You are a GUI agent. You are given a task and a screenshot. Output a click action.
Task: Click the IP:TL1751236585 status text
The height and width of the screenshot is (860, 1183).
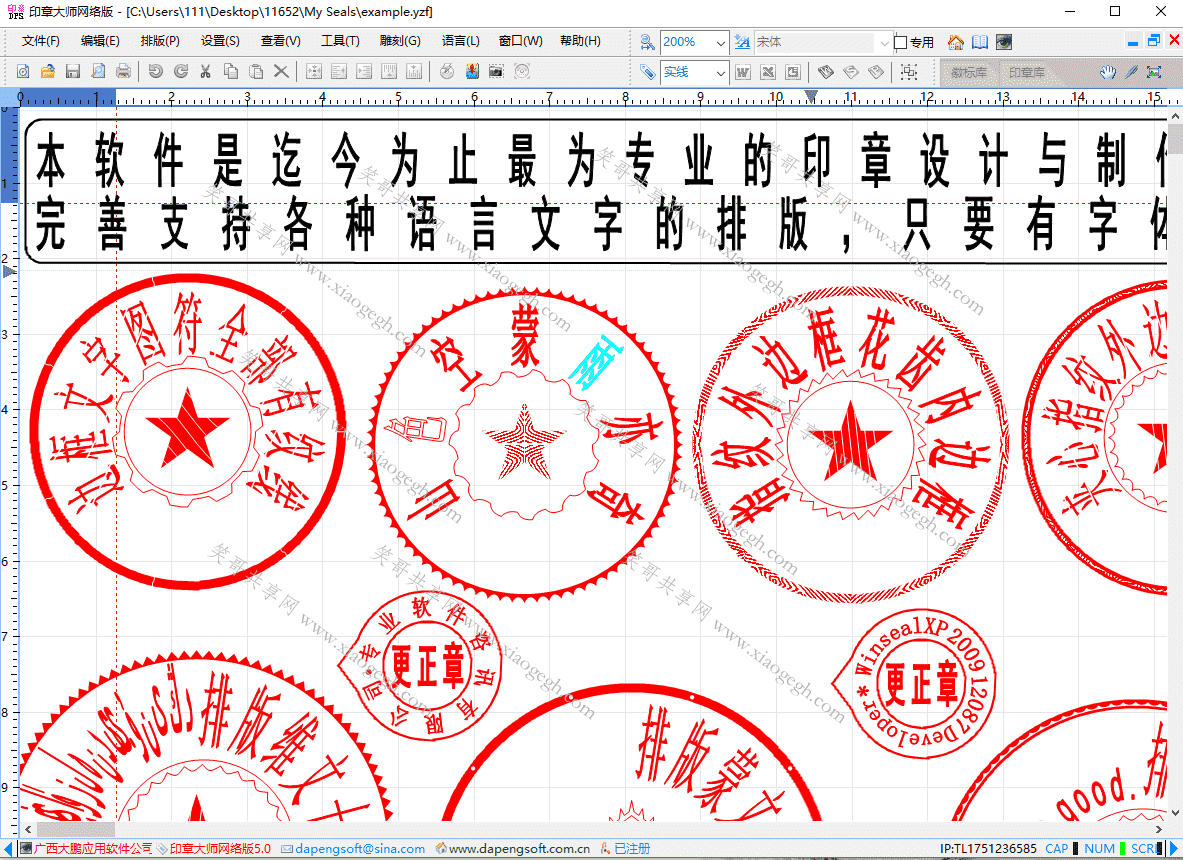988,849
